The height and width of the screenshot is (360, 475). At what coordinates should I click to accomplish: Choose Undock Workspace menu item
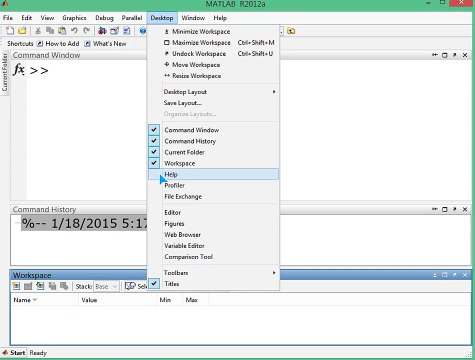click(x=213, y=54)
